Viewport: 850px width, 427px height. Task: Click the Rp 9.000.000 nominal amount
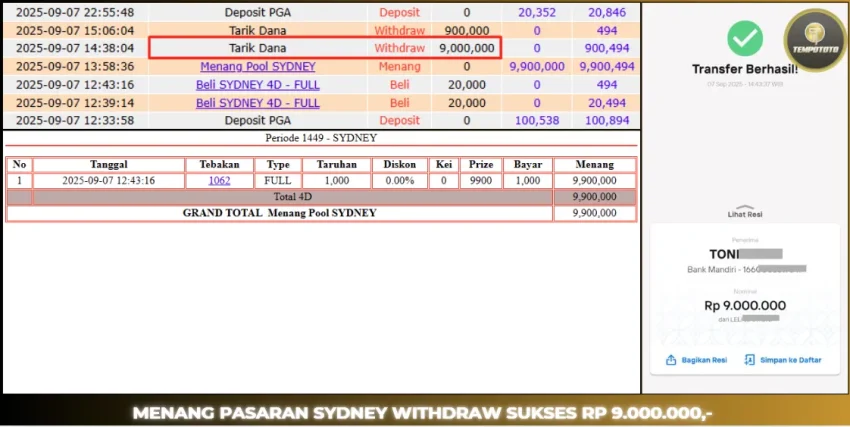click(x=745, y=306)
